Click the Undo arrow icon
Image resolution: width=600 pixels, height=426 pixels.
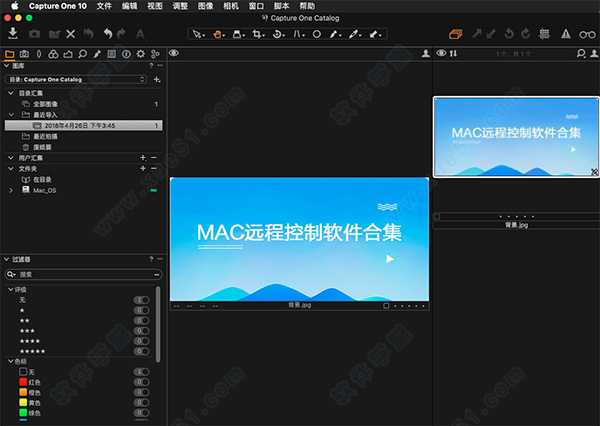[x=108, y=34]
